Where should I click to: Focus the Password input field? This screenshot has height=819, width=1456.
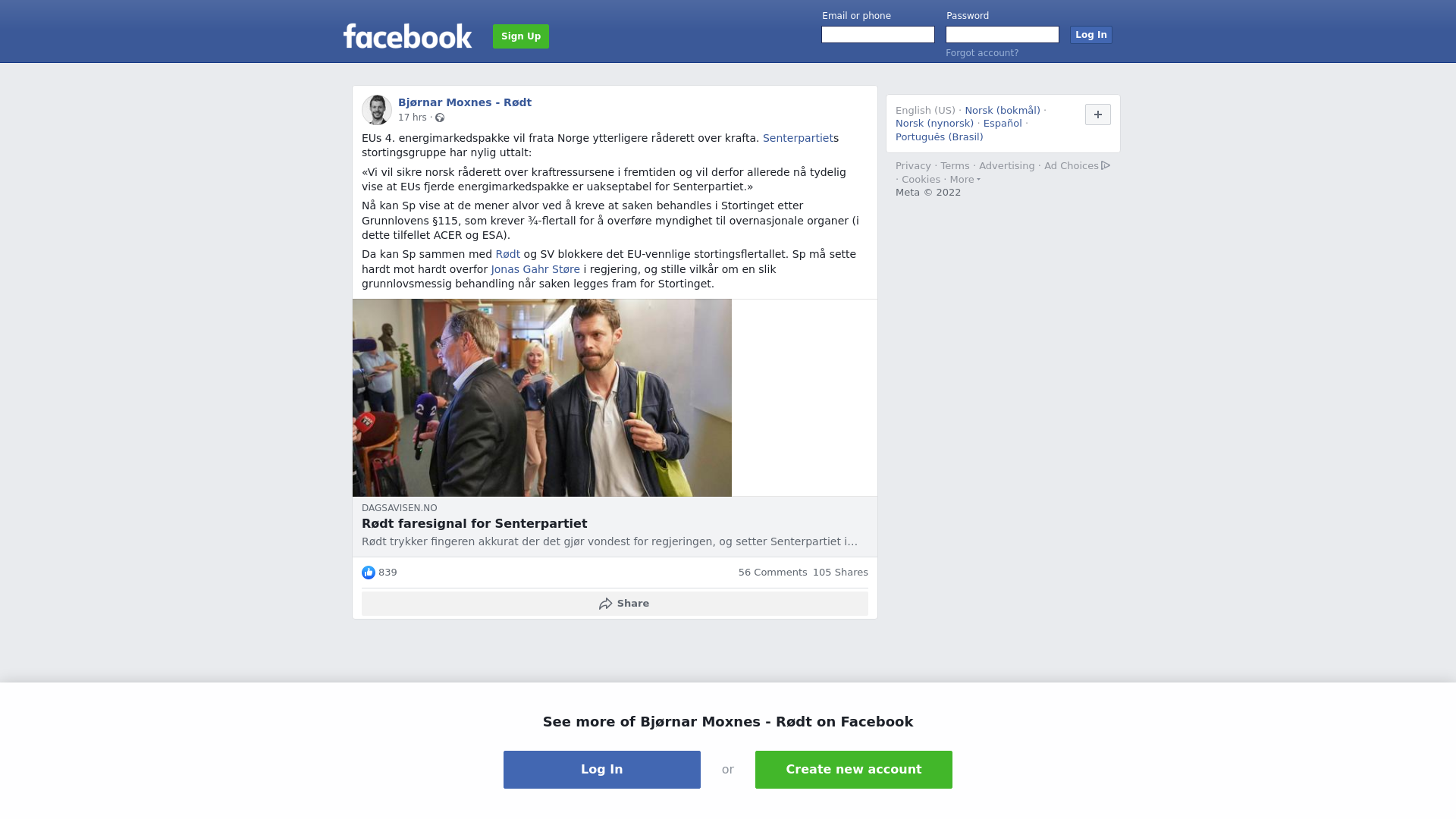click(x=1003, y=35)
